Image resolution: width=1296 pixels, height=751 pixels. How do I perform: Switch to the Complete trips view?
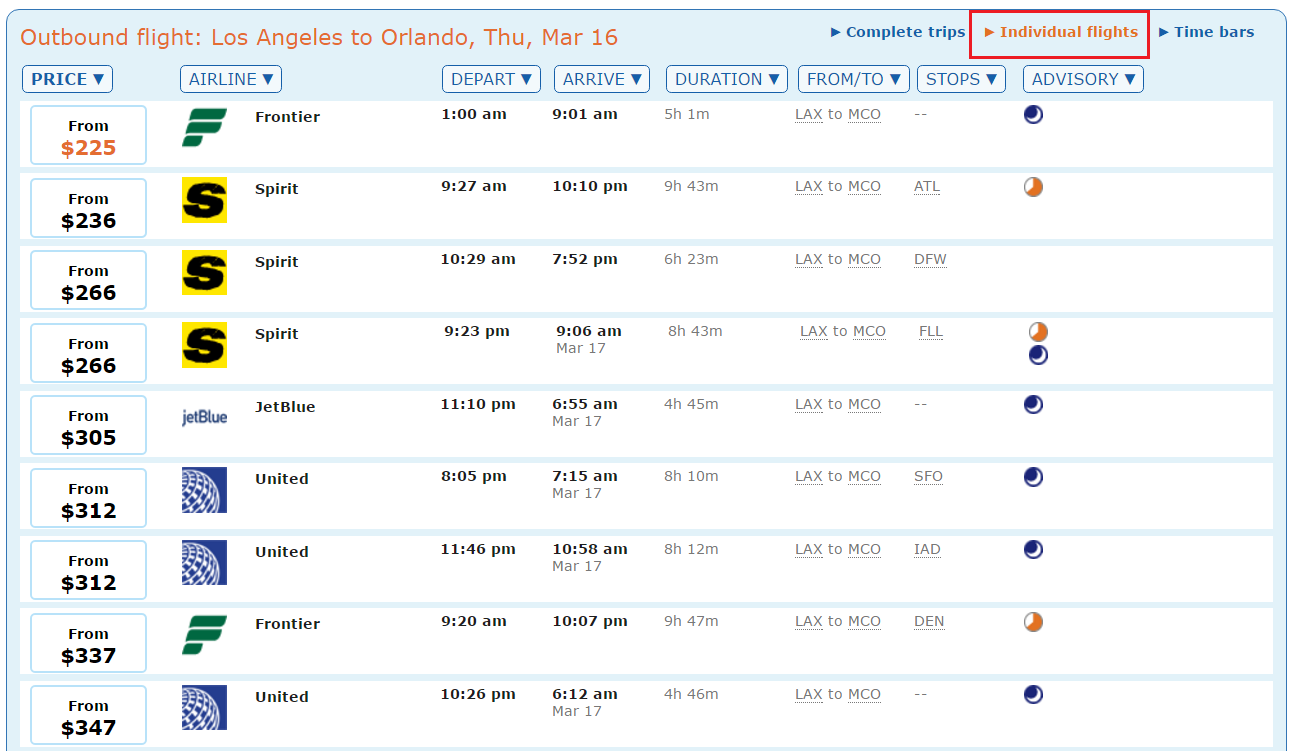(x=896, y=31)
